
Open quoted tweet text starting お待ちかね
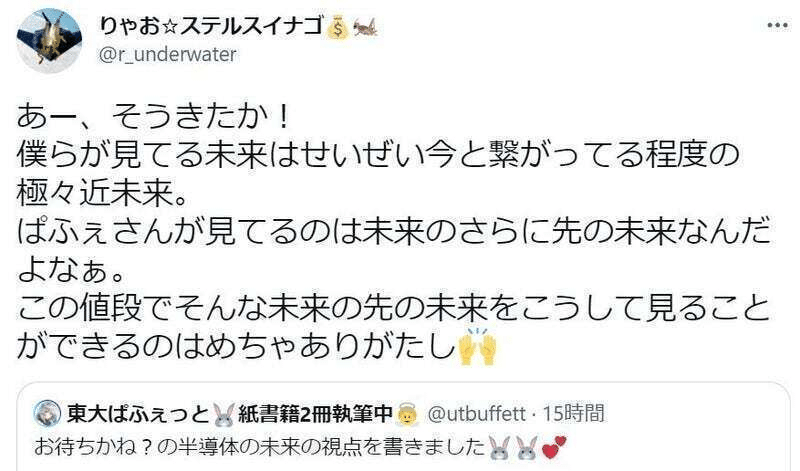coord(259,447)
